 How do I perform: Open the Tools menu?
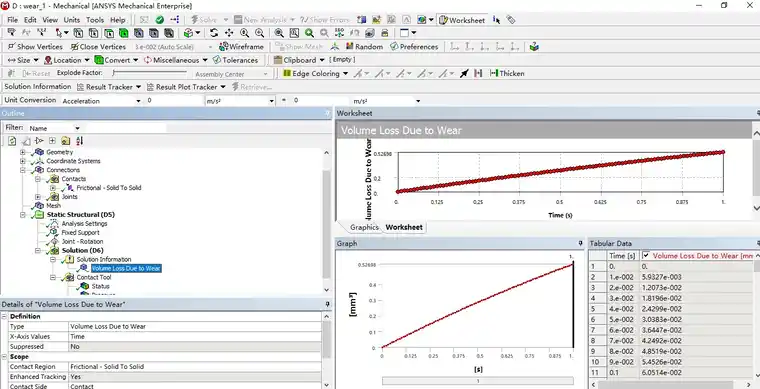point(95,20)
